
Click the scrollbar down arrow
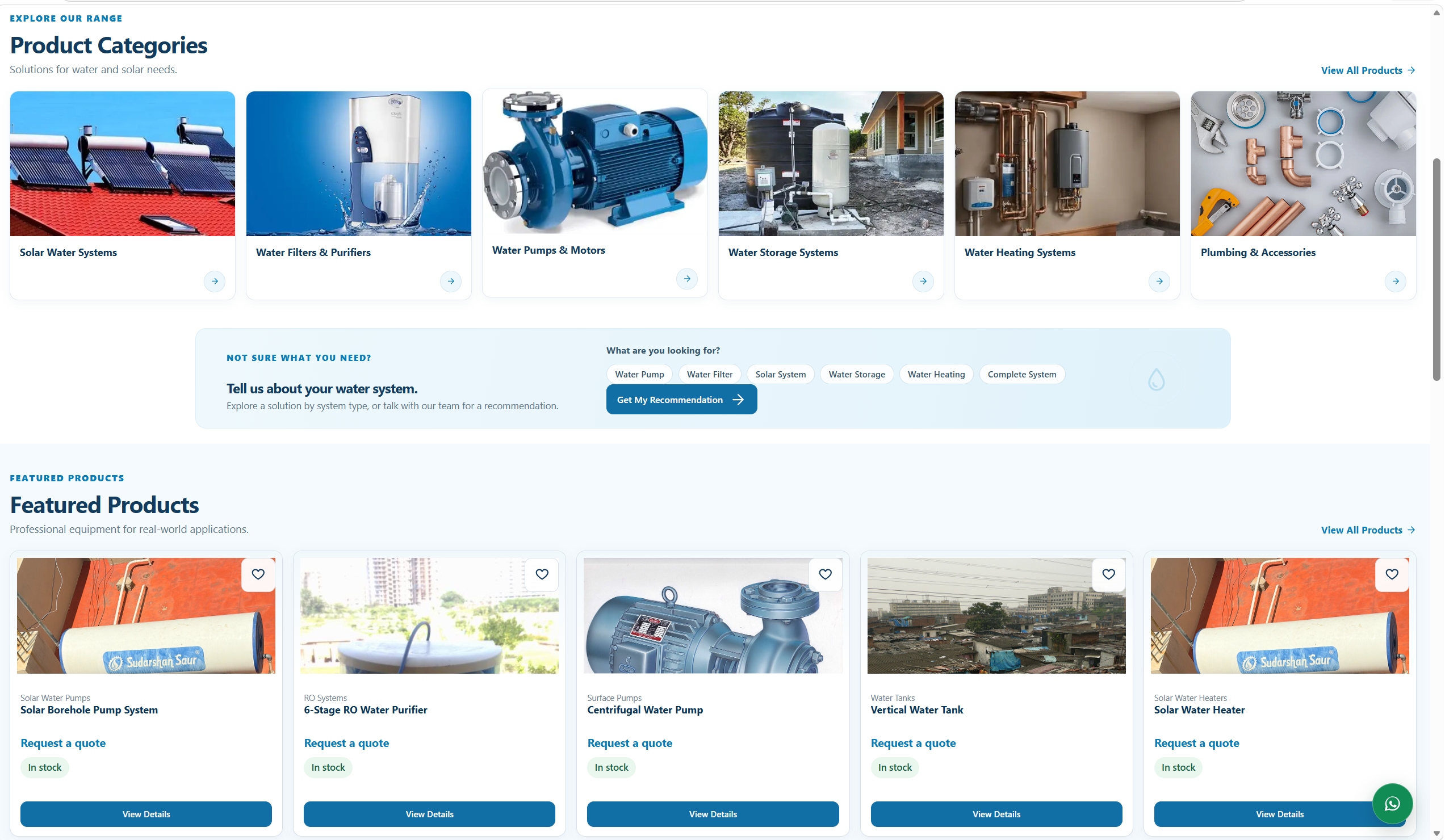point(1436,834)
